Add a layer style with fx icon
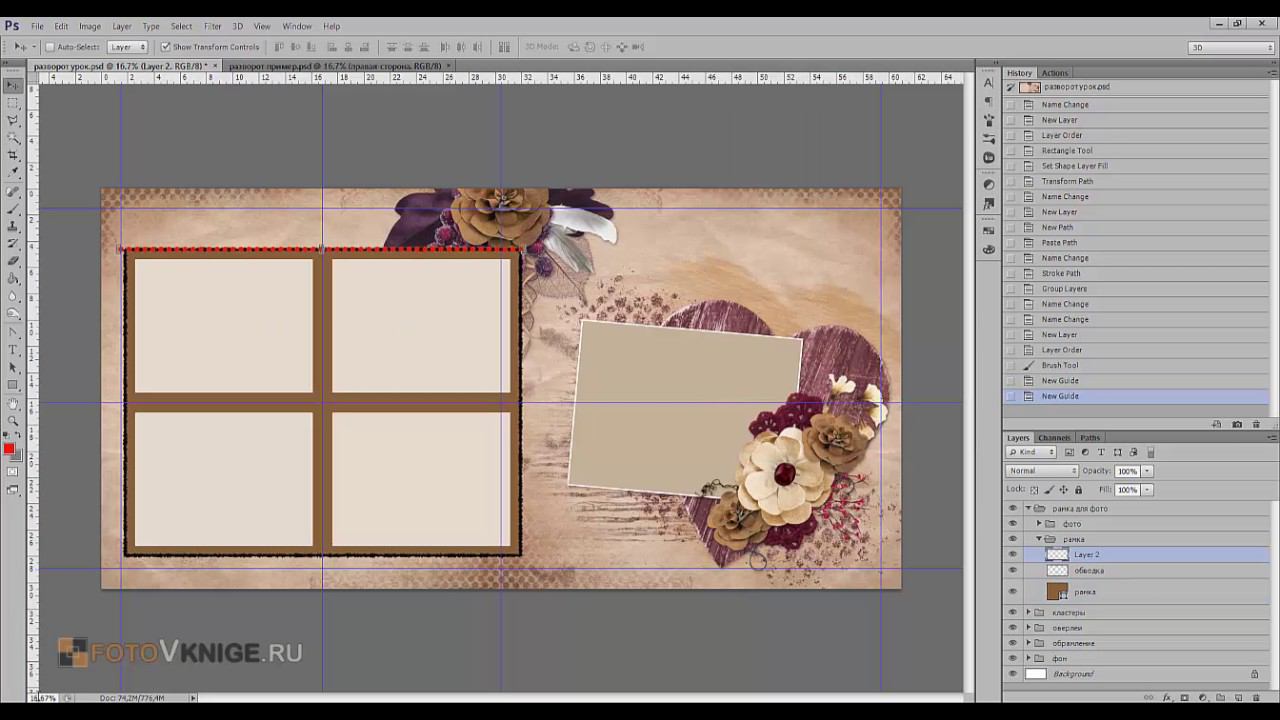Image resolution: width=1280 pixels, height=720 pixels. 1166,697
